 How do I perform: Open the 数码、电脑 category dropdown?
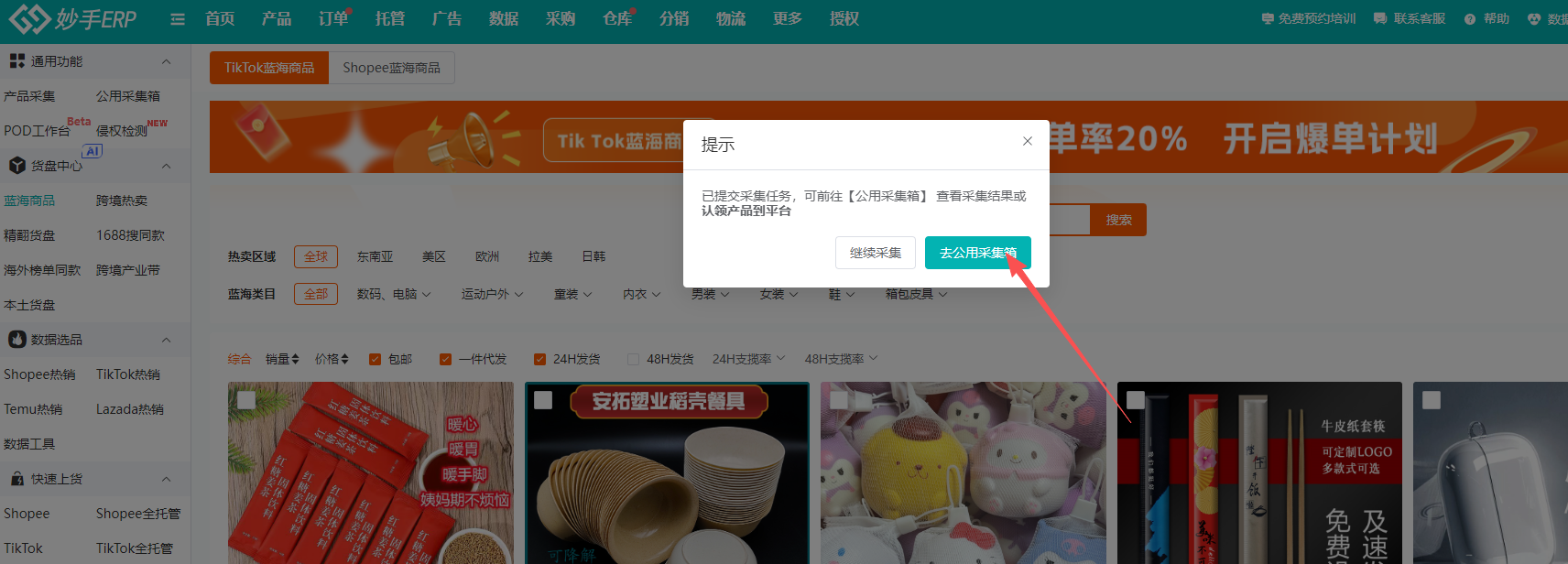tap(394, 294)
